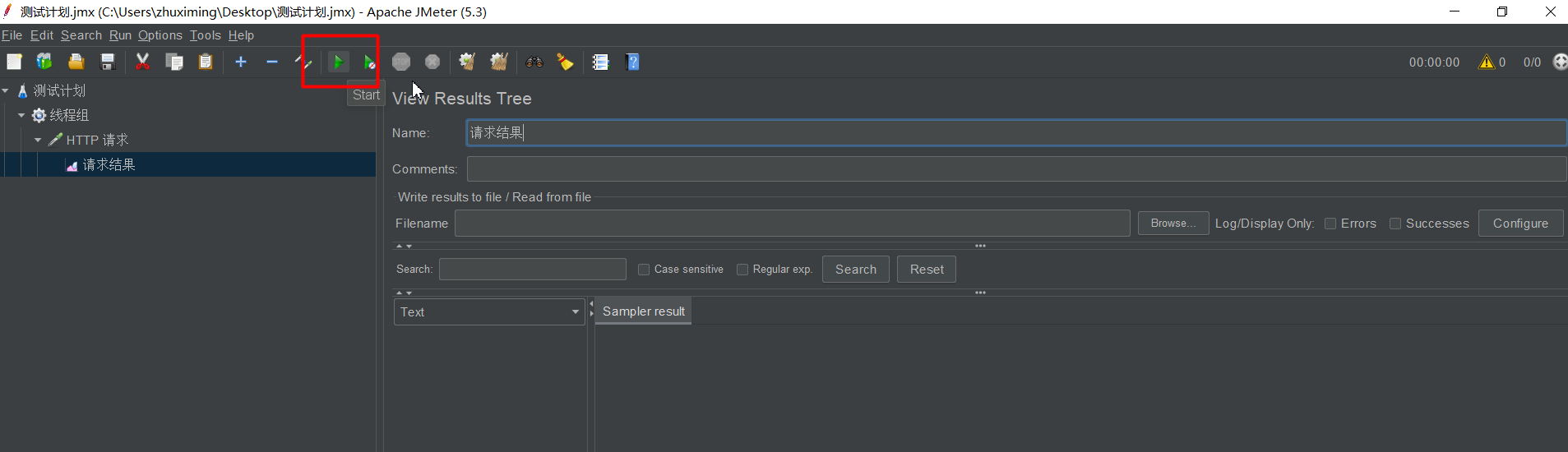Viewport: 1568px width, 452px height.
Task: Click the binoculars Search icon
Action: click(x=534, y=62)
